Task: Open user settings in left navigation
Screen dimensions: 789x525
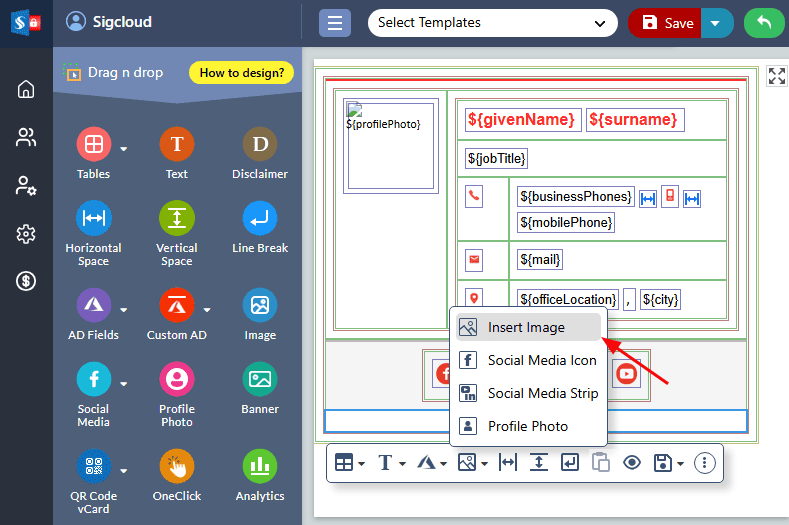Action: (26, 185)
